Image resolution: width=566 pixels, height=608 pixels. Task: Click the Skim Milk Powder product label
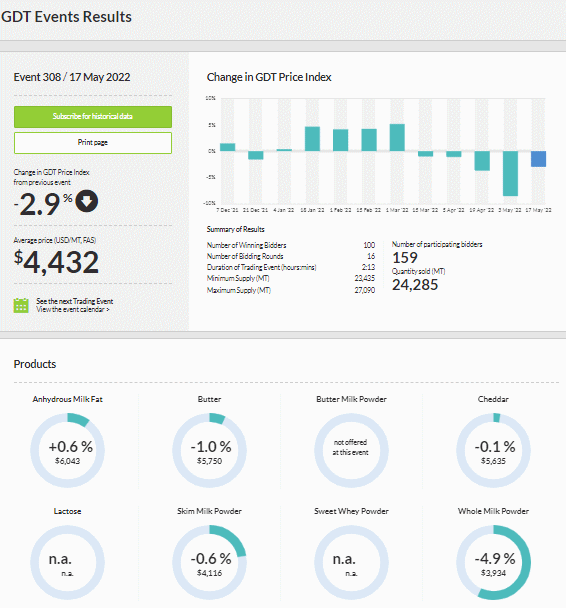click(209, 511)
